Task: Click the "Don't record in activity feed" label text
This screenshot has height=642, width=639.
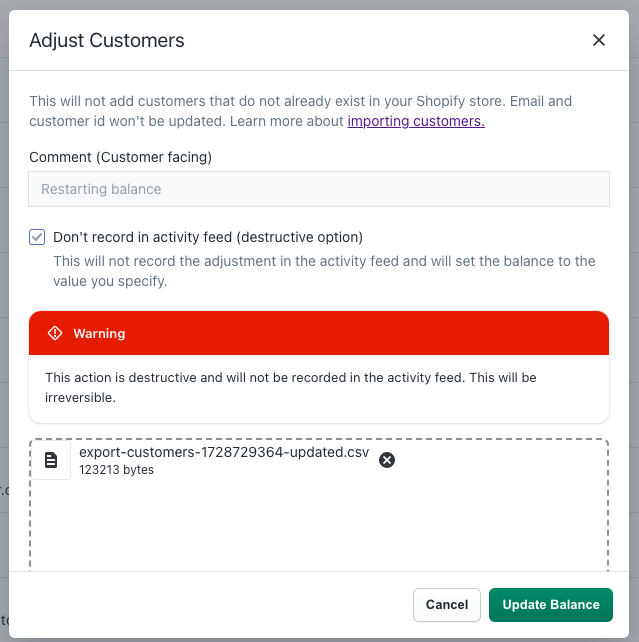Action: click(x=208, y=237)
